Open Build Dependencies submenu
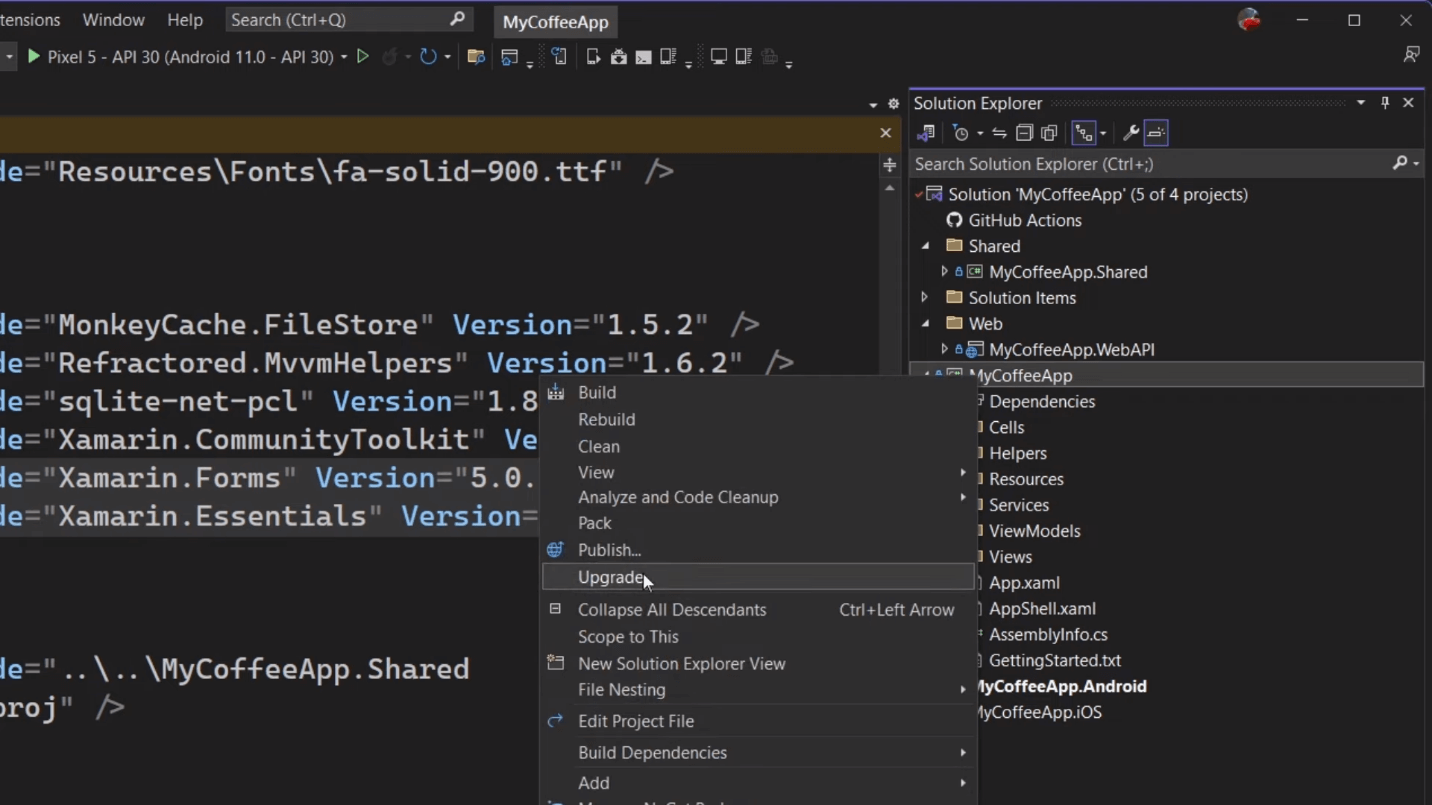Viewport: 1432px width, 805px height. pos(758,753)
